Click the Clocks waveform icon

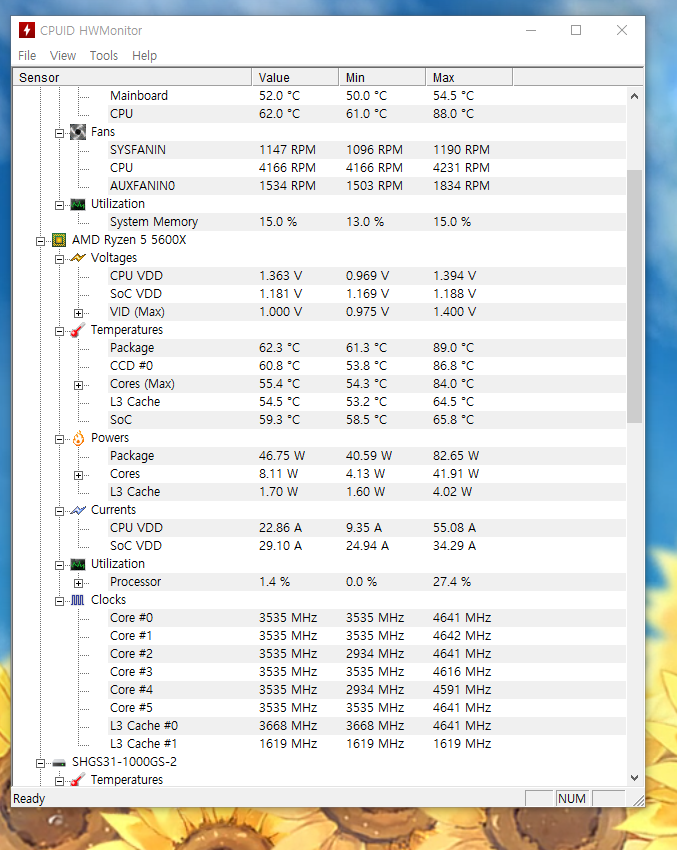coord(78,600)
